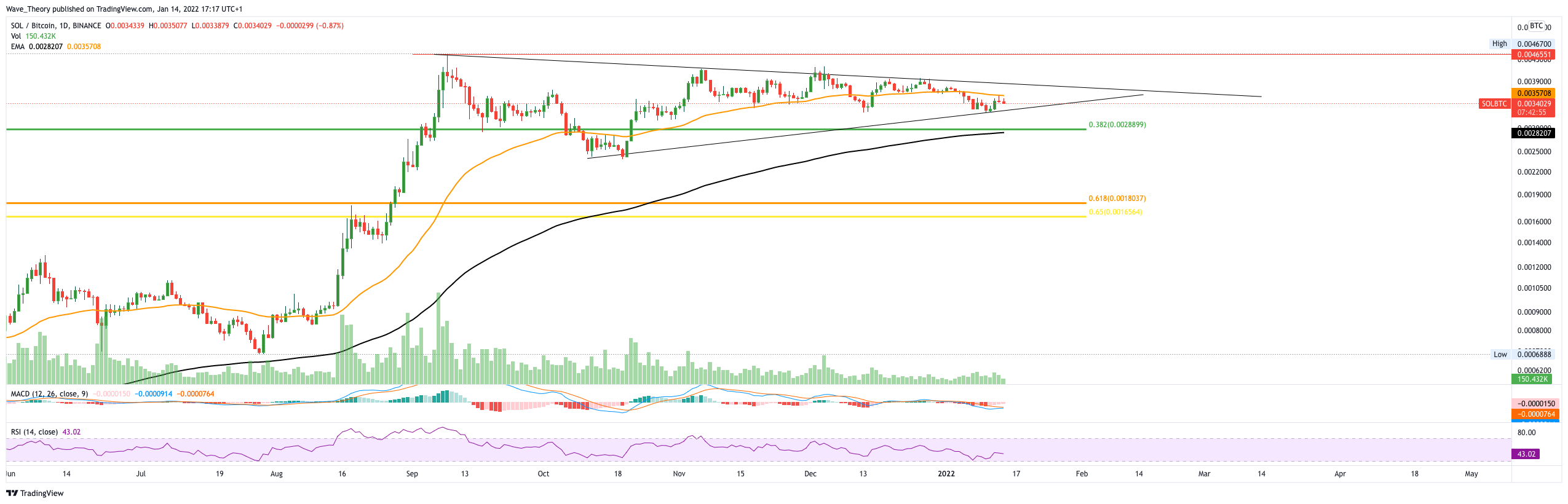Click the Nov label on time axis
Image resolution: width=1568 pixels, height=504 pixels.
tap(679, 474)
